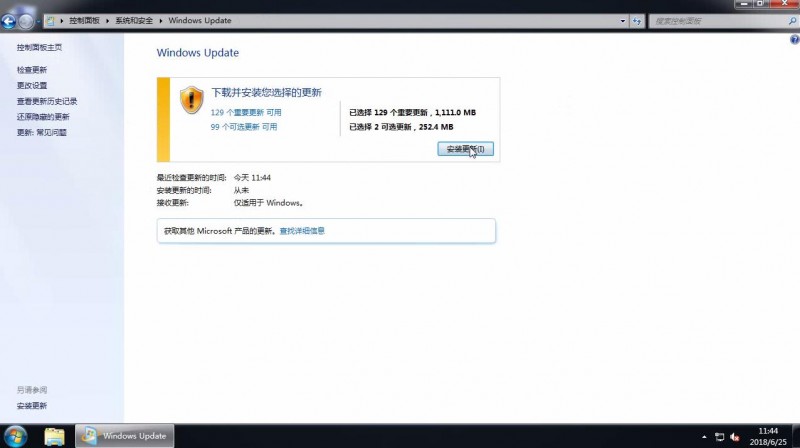
Task: Open File Explorer from taskbar
Action: [x=54, y=437]
